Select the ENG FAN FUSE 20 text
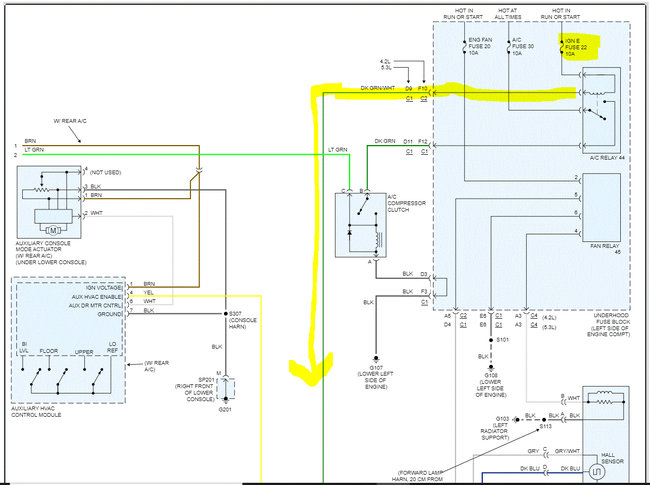 (x=480, y=43)
